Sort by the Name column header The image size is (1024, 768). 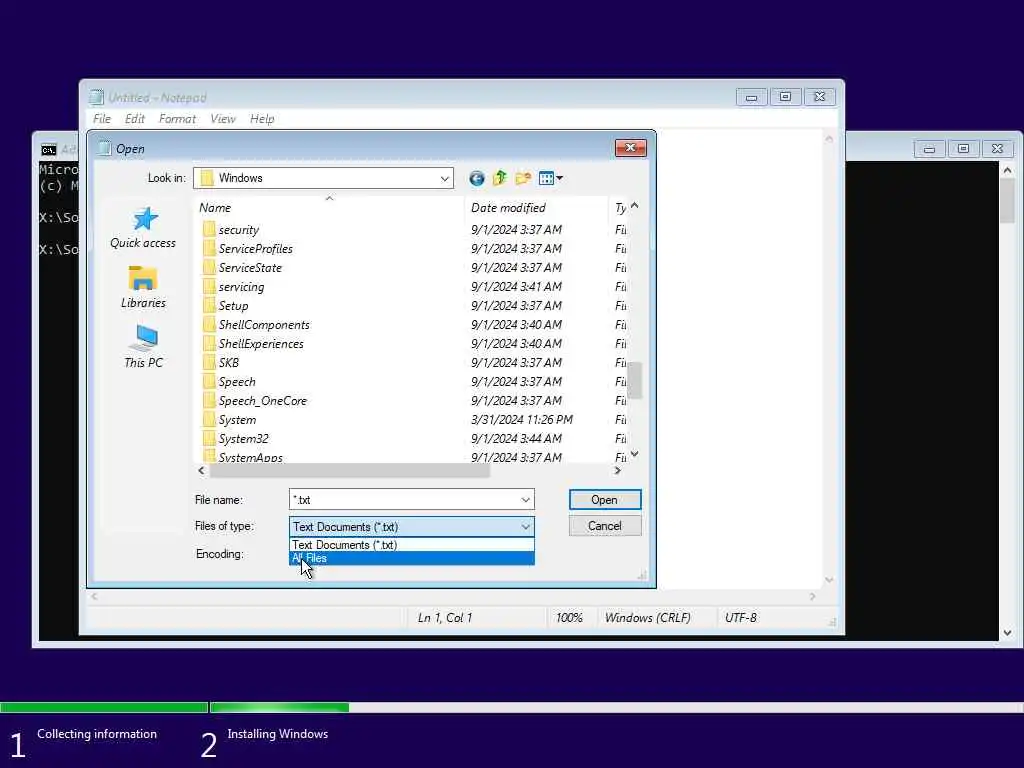329,208
